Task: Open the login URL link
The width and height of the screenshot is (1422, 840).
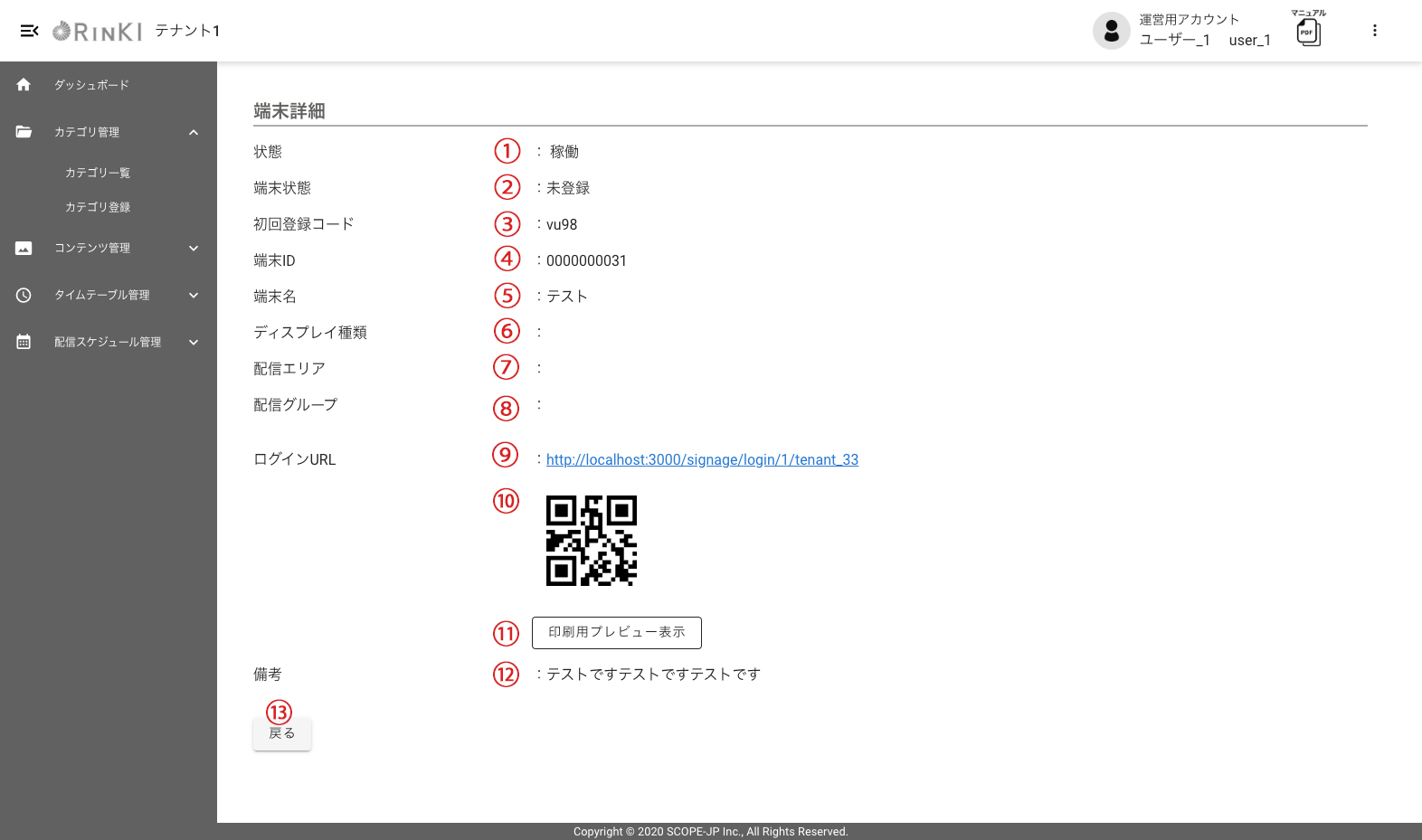Action: (702, 459)
